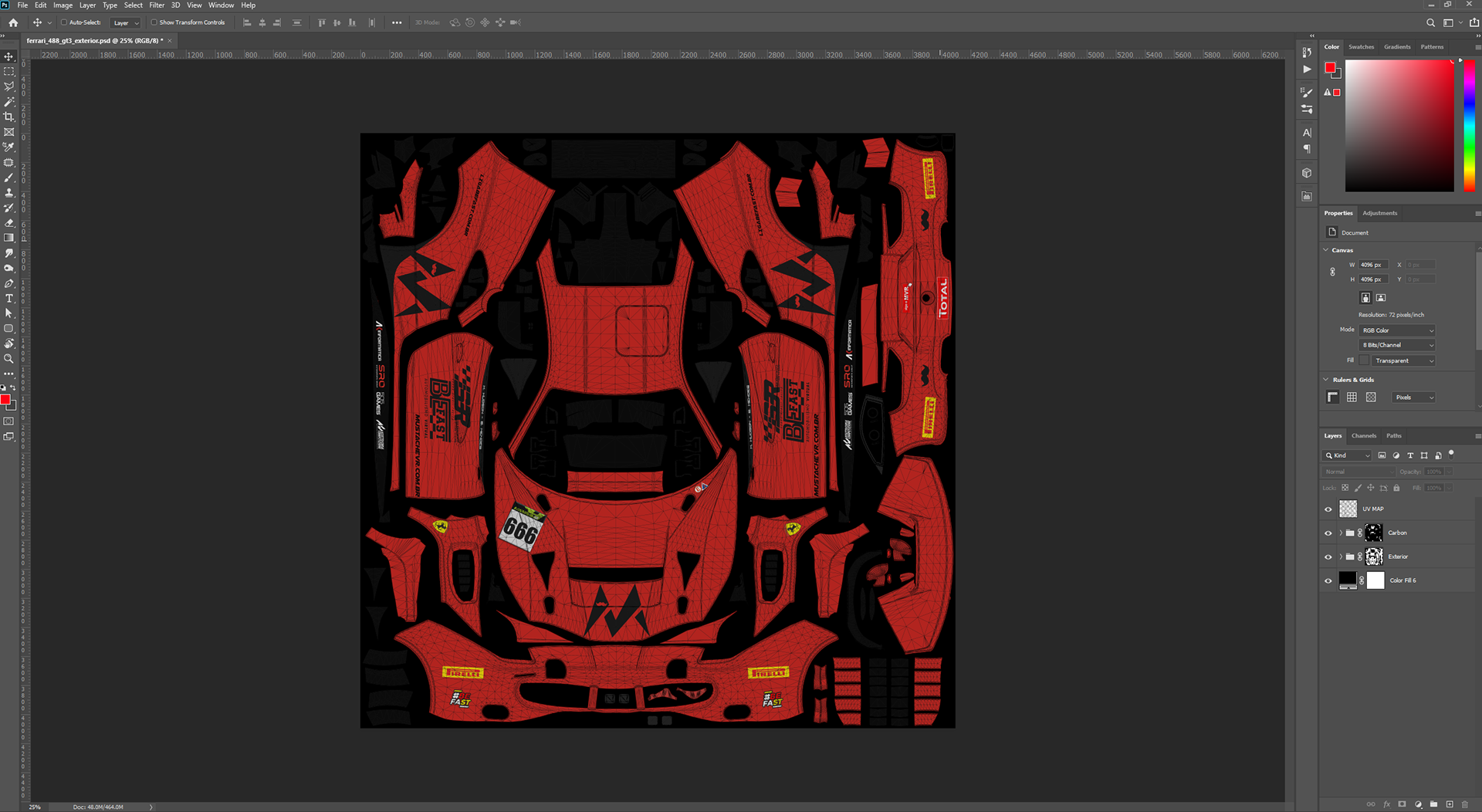
Task: Click the Home icon in options bar
Action: coord(13,22)
